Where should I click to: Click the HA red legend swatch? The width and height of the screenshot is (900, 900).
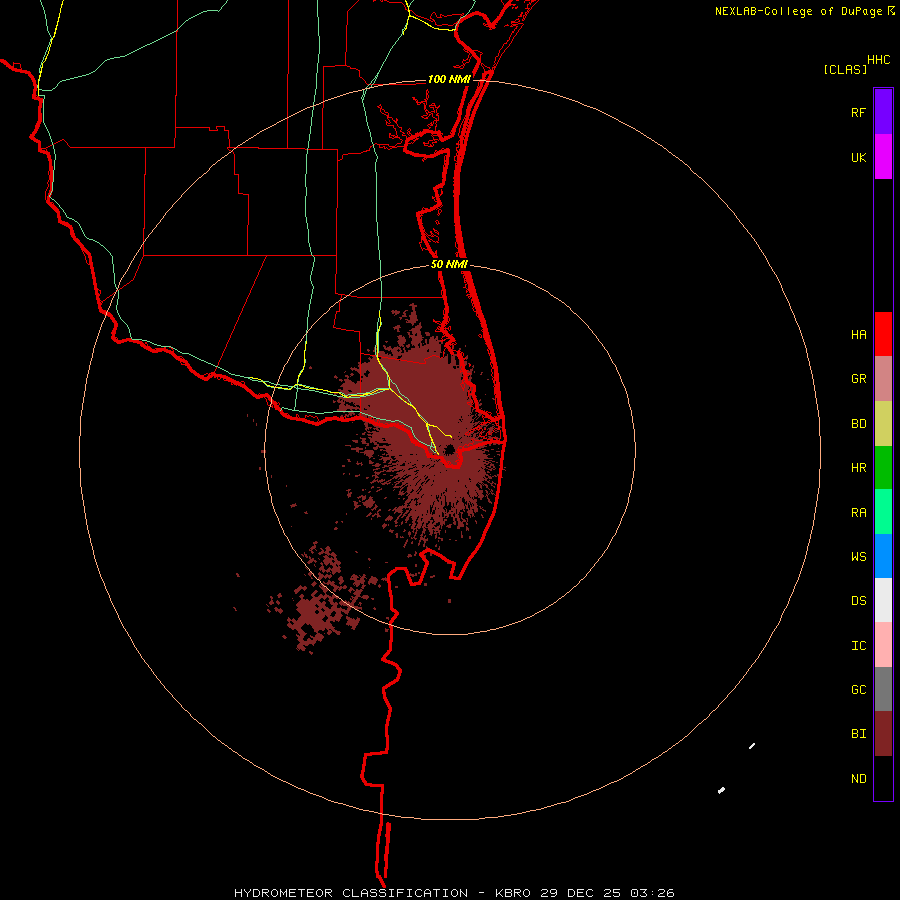pyautogui.click(x=883, y=334)
